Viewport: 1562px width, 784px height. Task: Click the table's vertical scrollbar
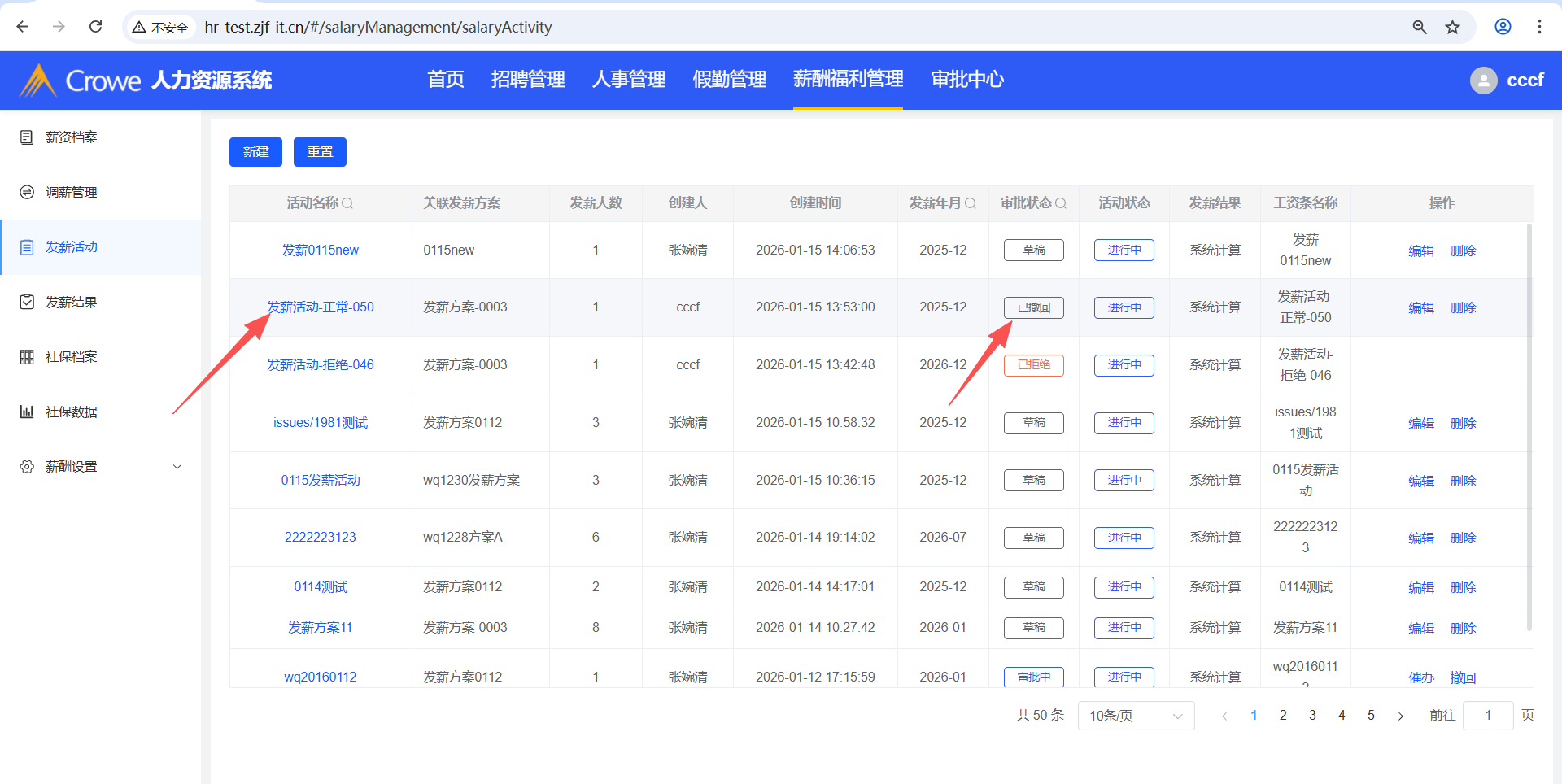1529,423
